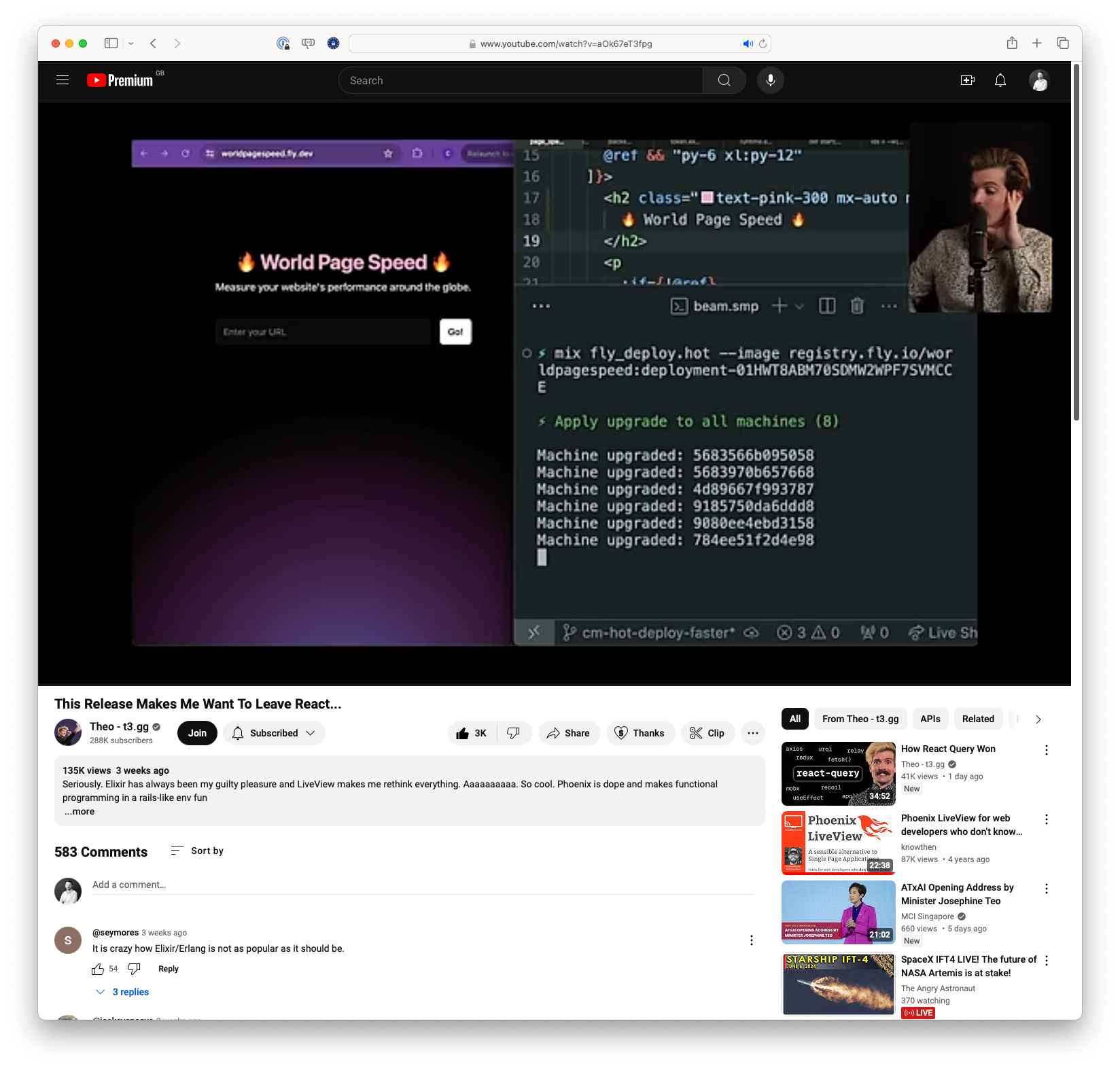Open the Subscribed dropdown

coord(274,733)
